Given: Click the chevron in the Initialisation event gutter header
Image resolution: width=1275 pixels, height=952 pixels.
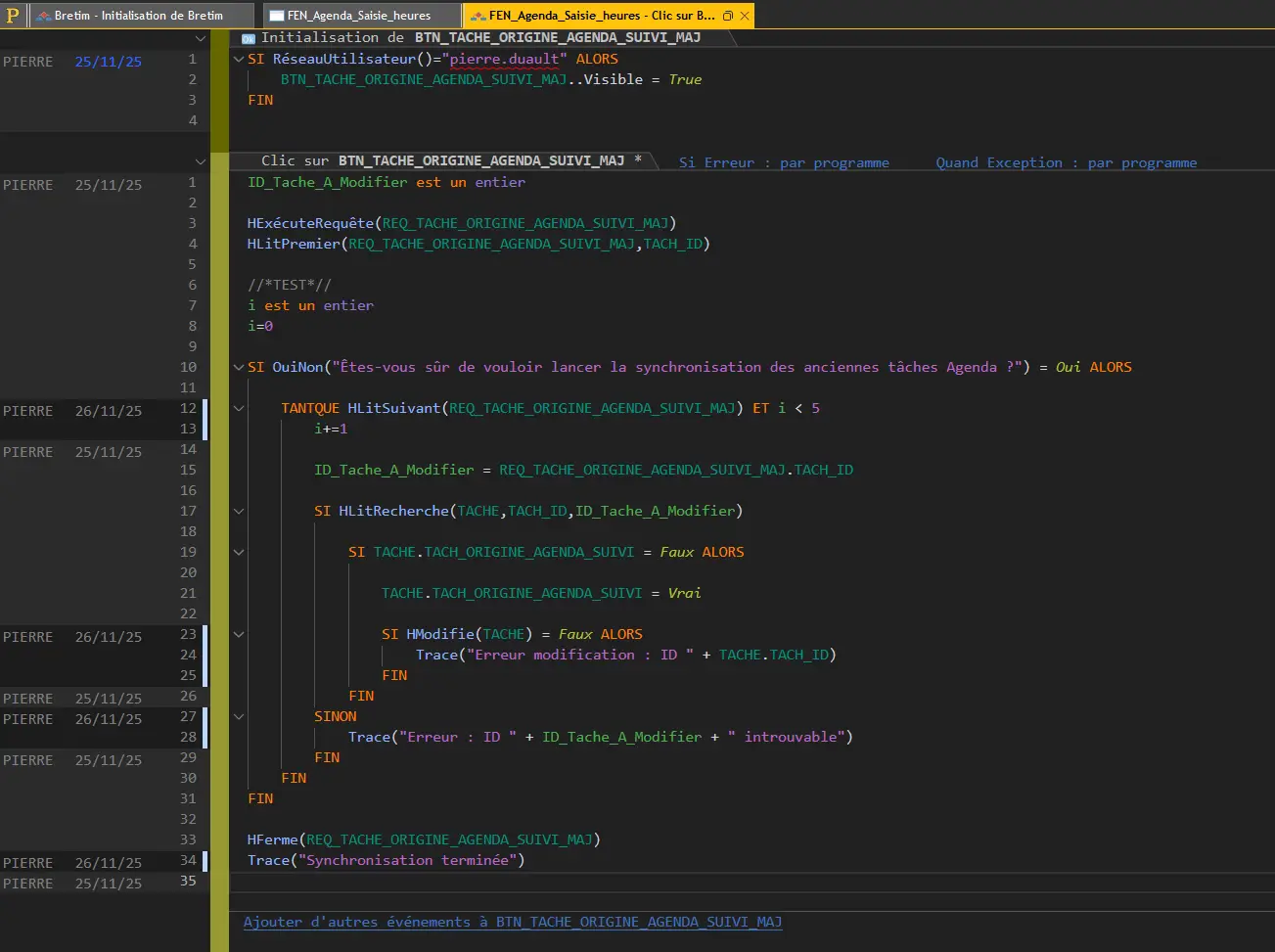Looking at the screenshot, I should (x=201, y=37).
